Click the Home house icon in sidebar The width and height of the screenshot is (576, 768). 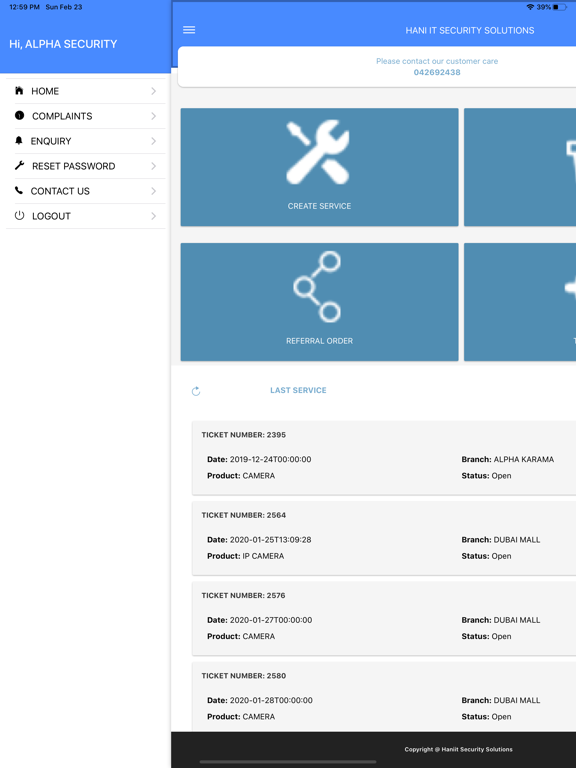pyautogui.click(x=19, y=91)
